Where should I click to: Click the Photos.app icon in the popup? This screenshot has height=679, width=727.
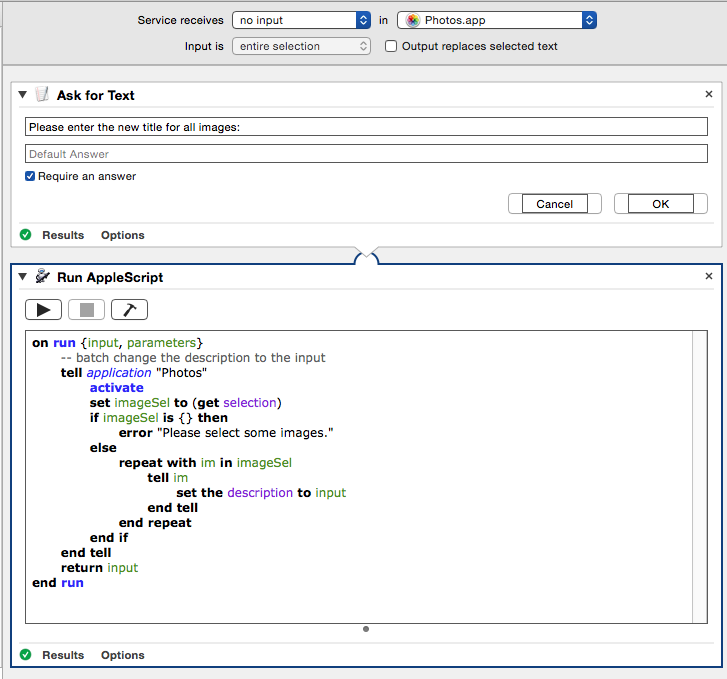412,20
